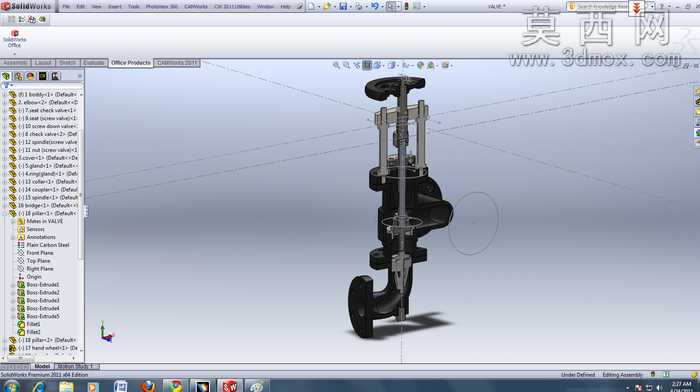Click Edit Appearance in view toolbar

click(420, 66)
